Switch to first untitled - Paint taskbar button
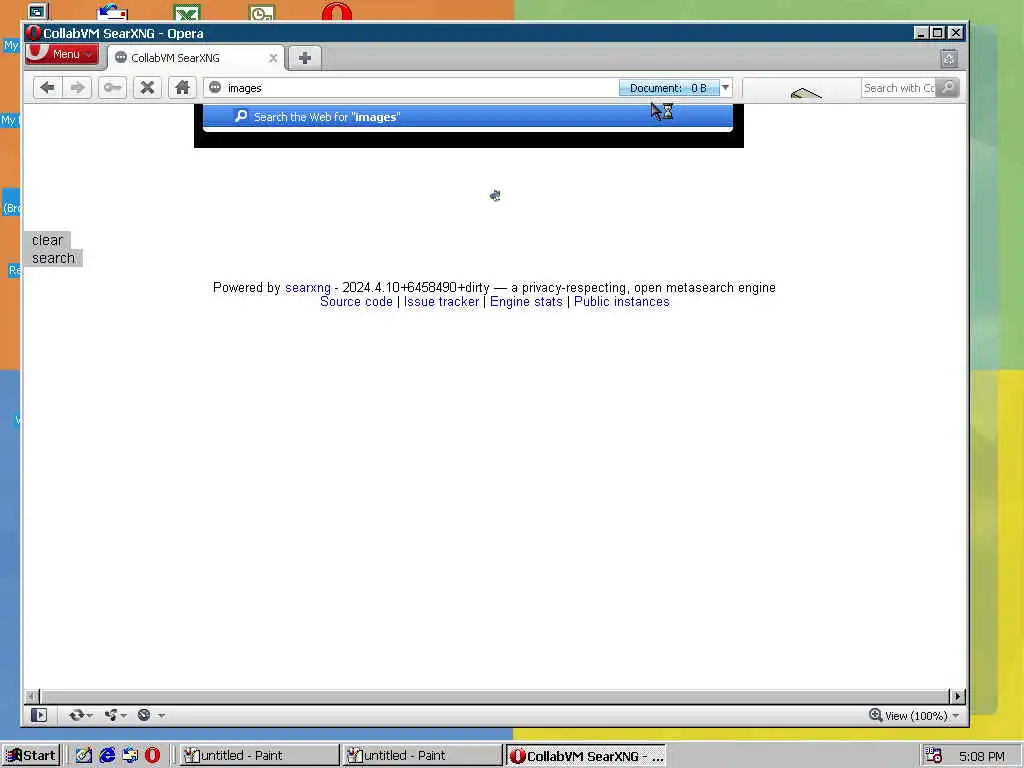 coord(259,756)
